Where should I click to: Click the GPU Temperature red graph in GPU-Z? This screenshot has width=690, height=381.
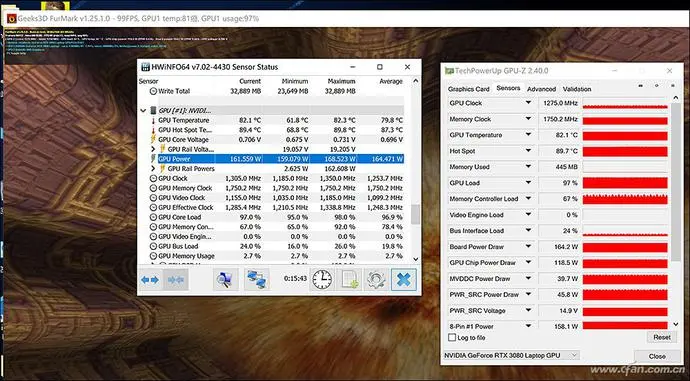point(625,135)
